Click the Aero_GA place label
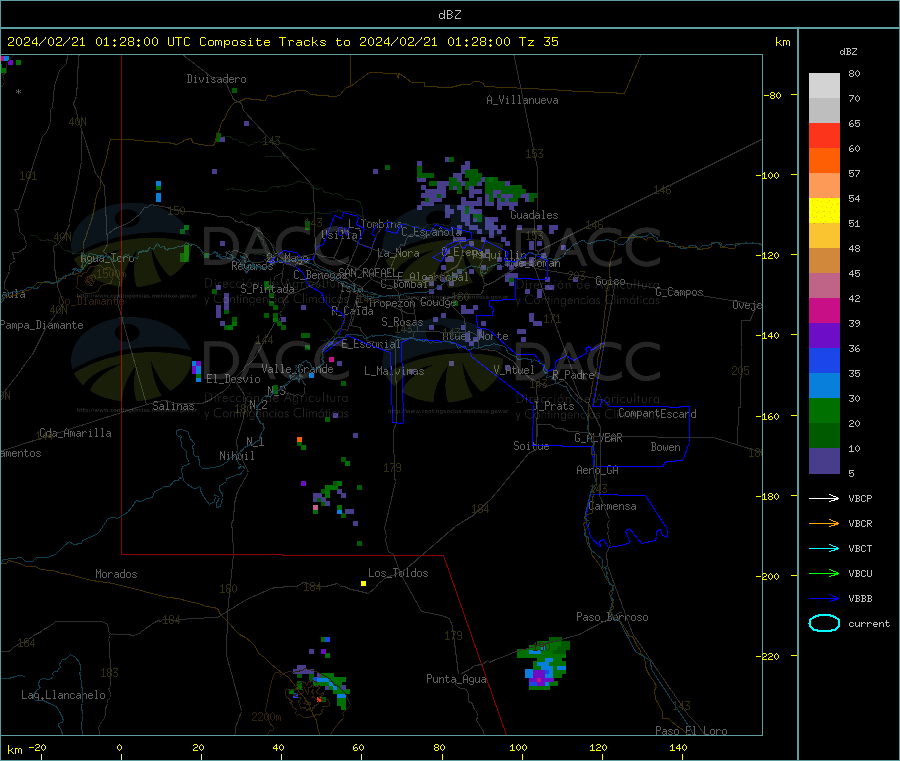900x761 pixels. point(598,470)
